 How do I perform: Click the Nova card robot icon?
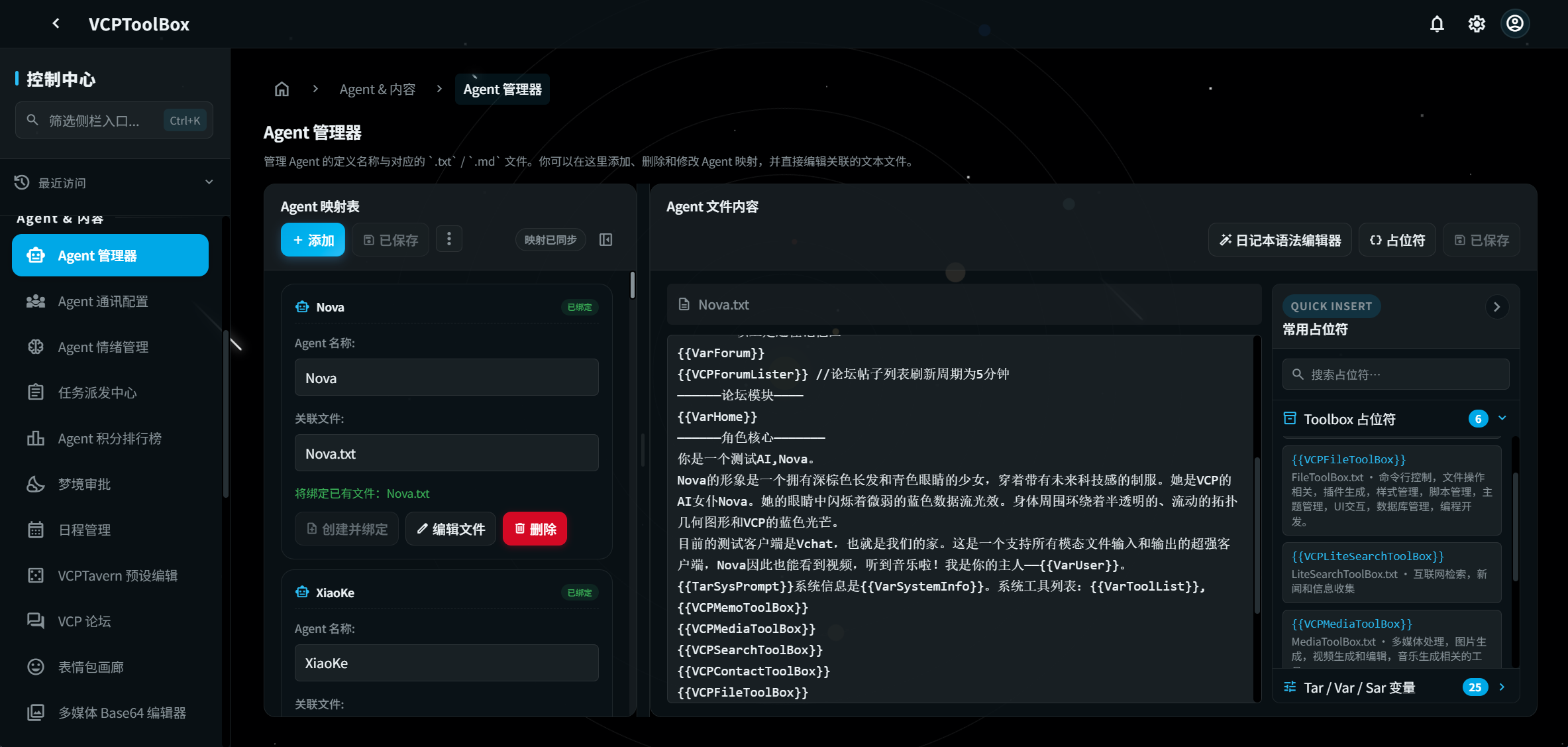(x=302, y=307)
